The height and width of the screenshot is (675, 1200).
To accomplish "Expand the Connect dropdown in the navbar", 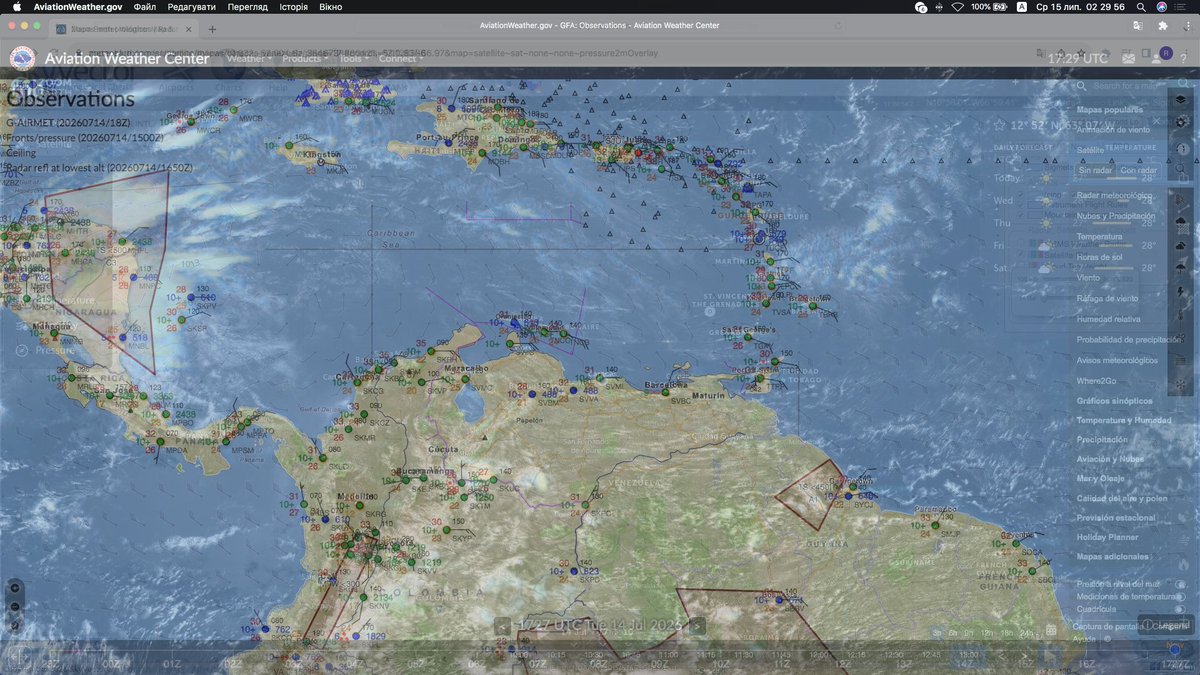I will coord(400,58).
